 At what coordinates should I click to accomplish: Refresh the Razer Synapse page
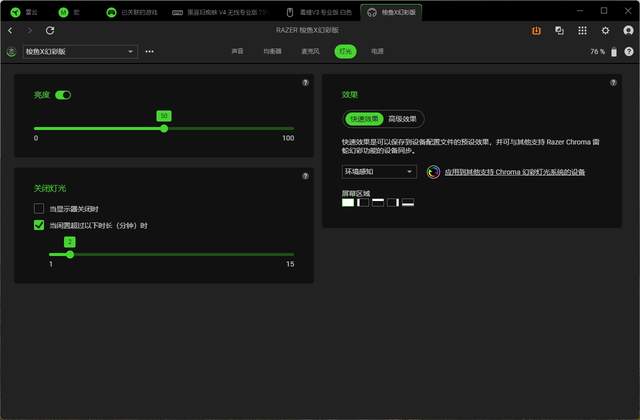(50, 31)
